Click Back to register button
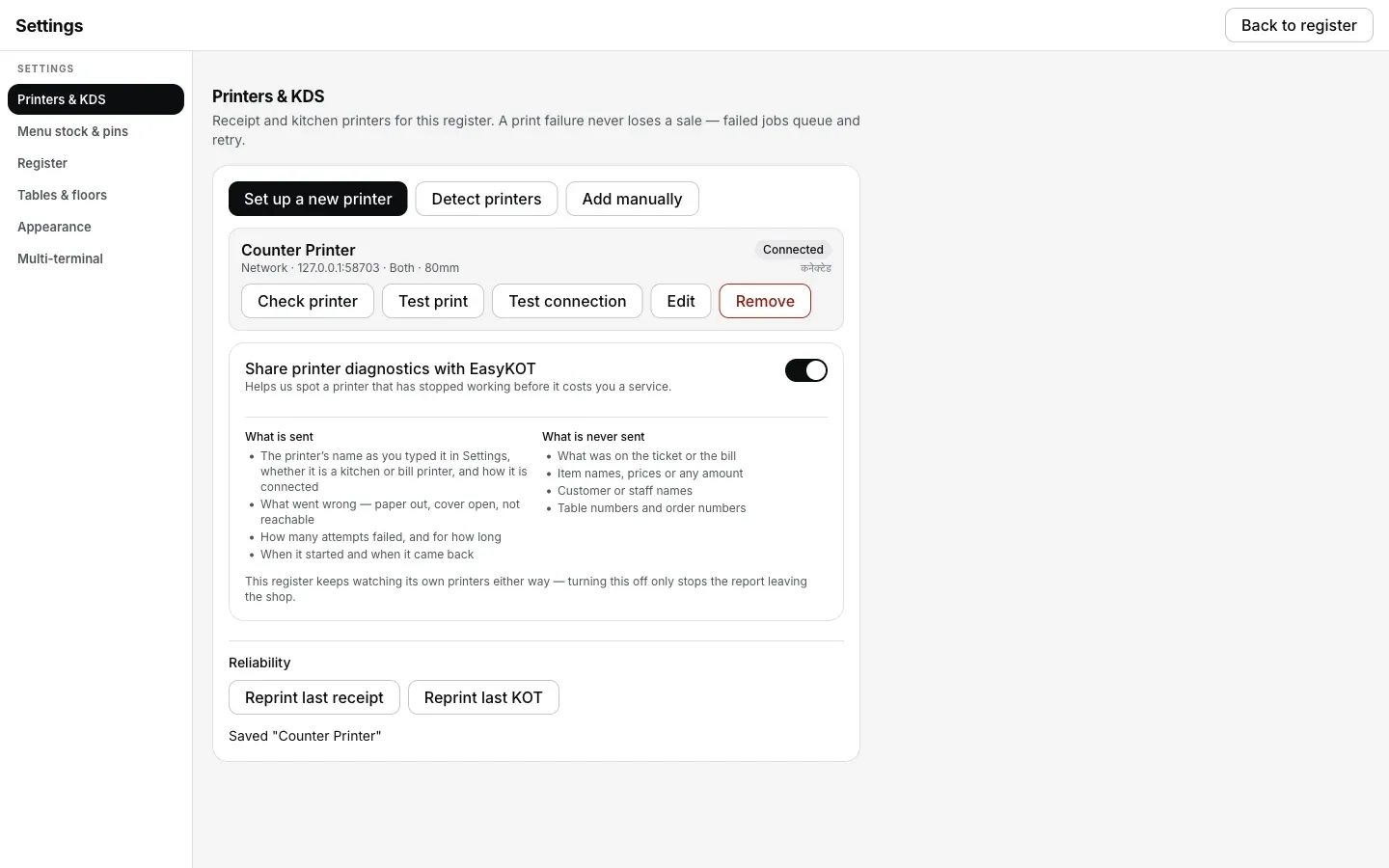This screenshot has width=1389, height=868. pos(1298,25)
